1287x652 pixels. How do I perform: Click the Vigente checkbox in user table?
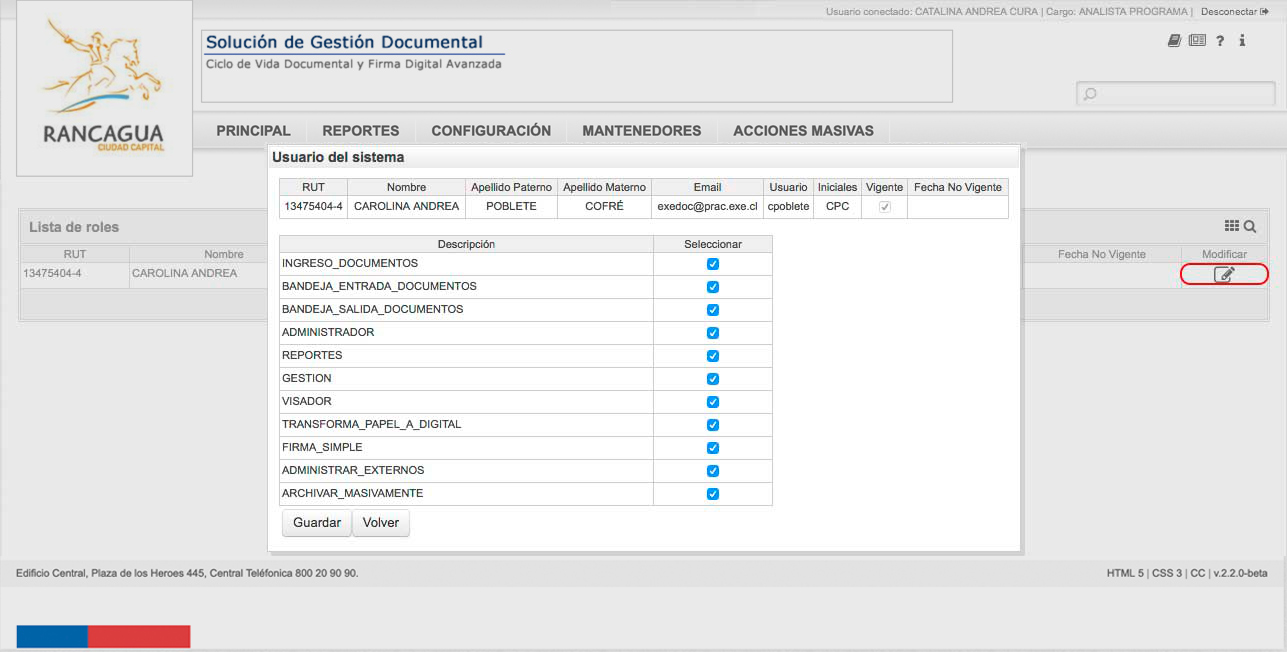[885, 207]
